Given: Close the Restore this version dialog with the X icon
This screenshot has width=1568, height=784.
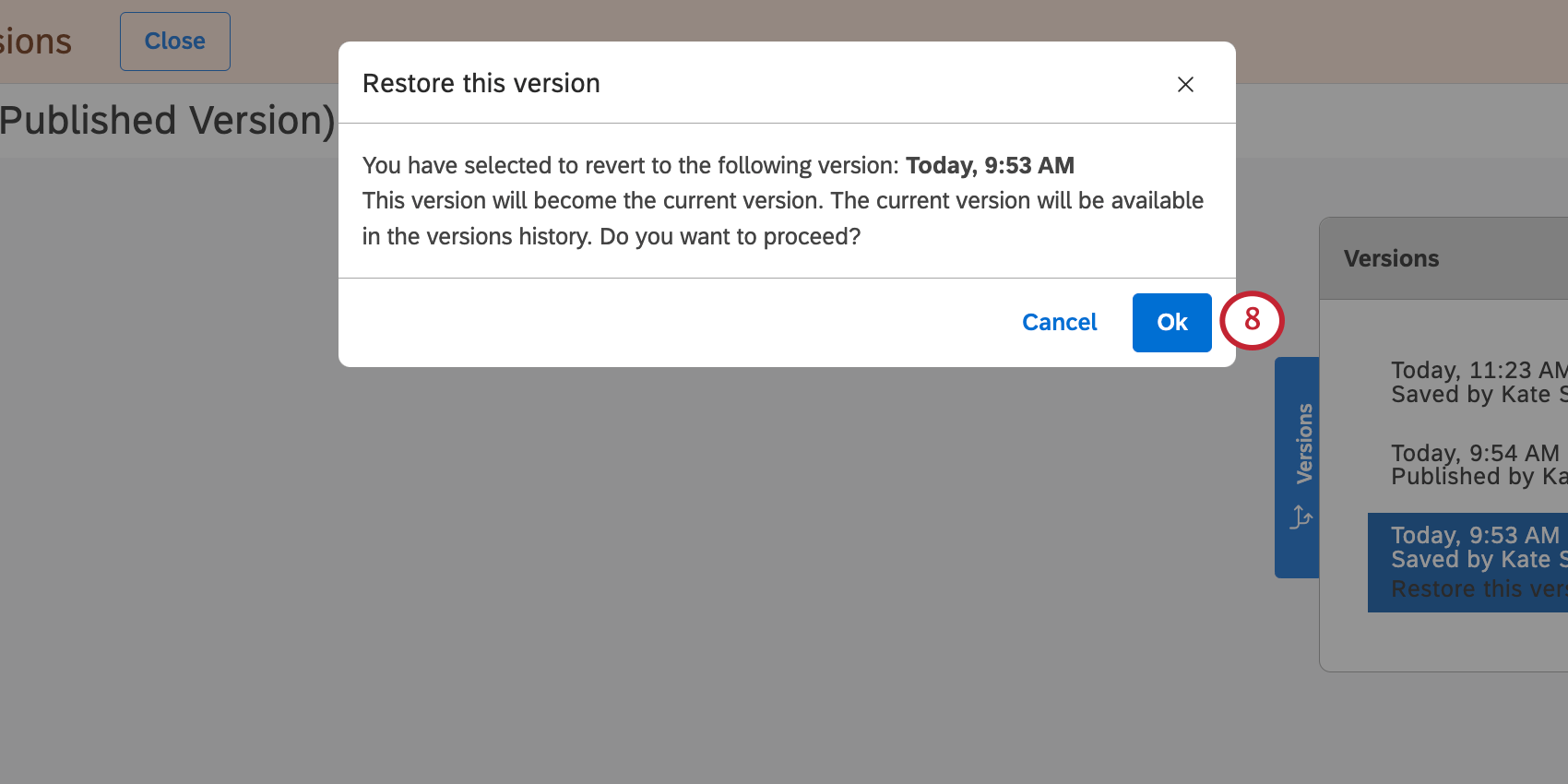Looking at the screenshot, I should (x=1185, y=84).
